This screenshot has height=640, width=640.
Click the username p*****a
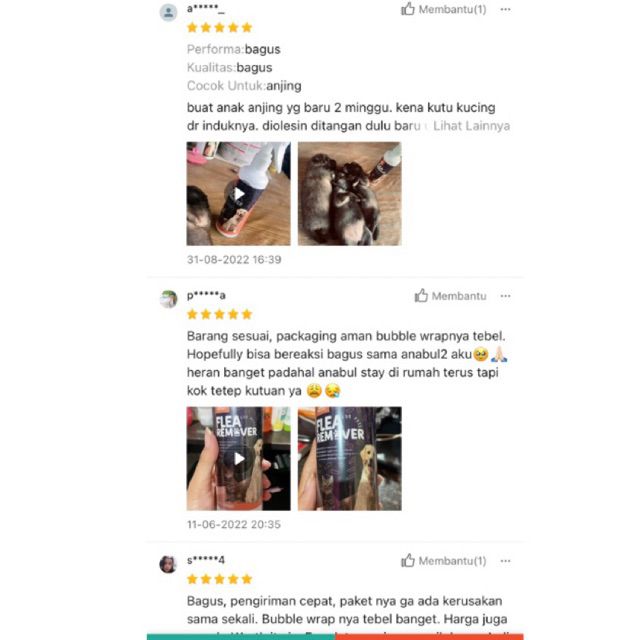206,295
